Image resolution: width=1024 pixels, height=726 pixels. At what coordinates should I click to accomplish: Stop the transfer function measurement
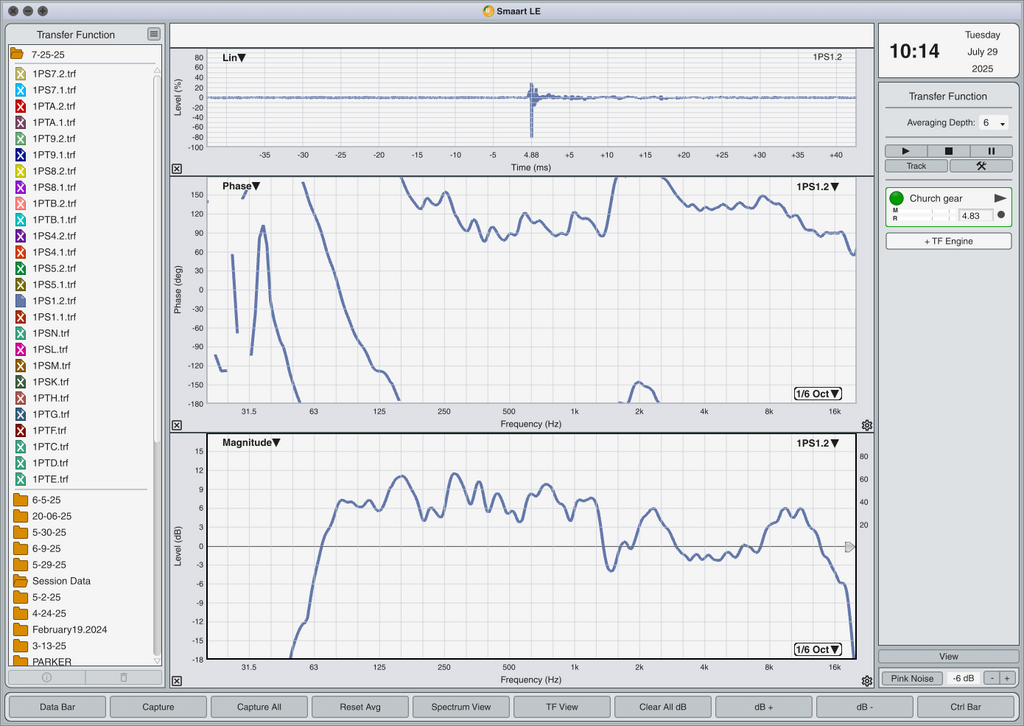pos(948,151)
